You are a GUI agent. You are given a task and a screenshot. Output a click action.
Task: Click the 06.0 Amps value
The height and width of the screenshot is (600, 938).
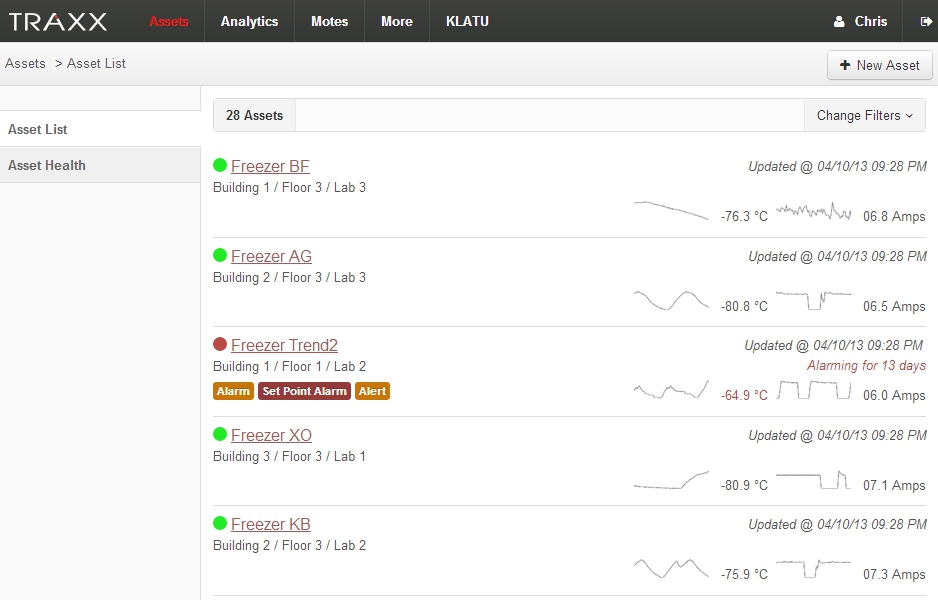pos(894,395)
